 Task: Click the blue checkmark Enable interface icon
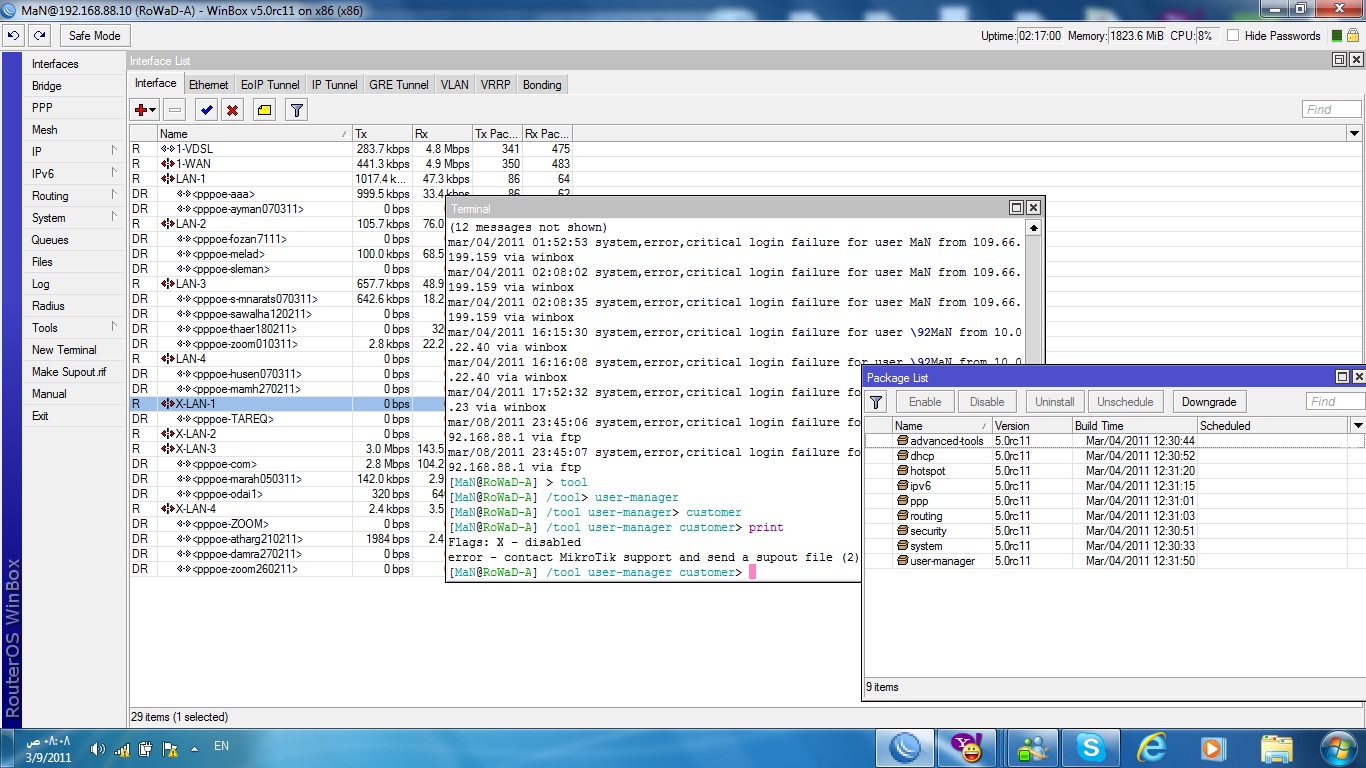coord(206,110)
